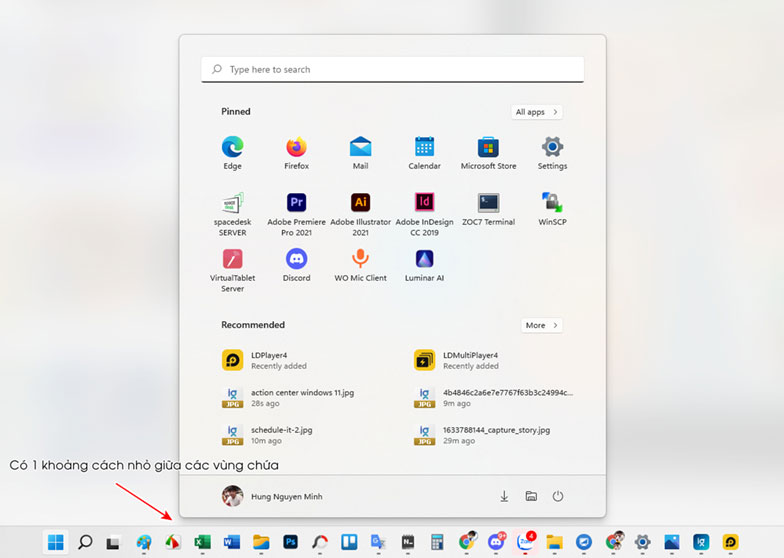The width and height of the screenshot is (784, 558).
Task: Open Paint palette icon on the taskbar
Action: [144, 542]
